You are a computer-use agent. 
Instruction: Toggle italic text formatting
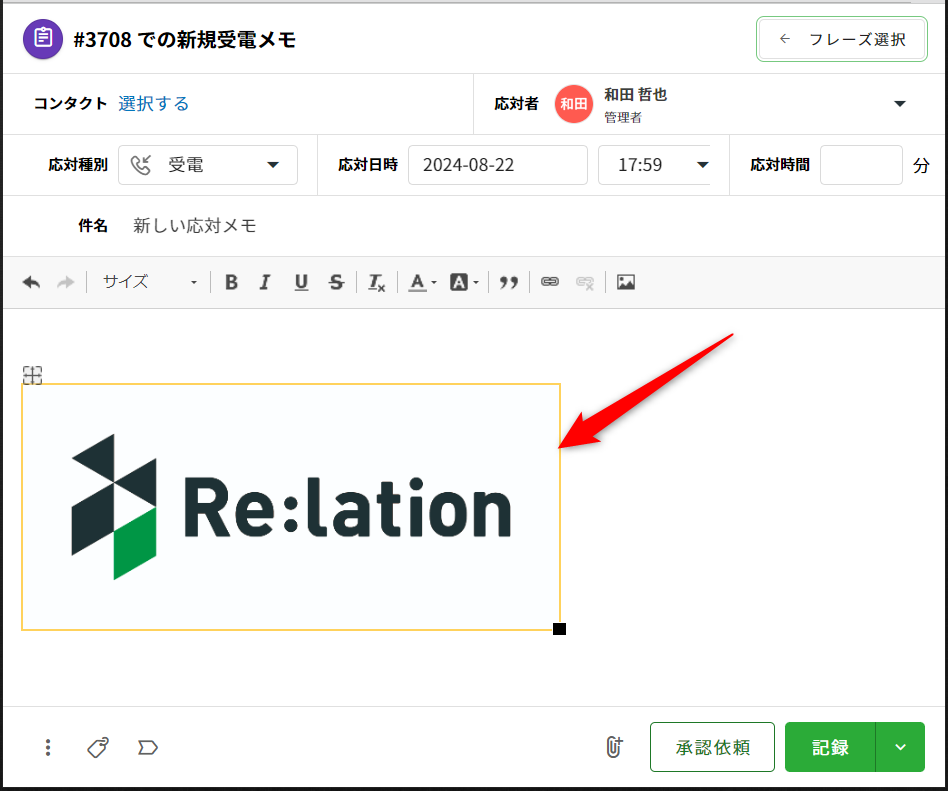click(x=265, y=283)
